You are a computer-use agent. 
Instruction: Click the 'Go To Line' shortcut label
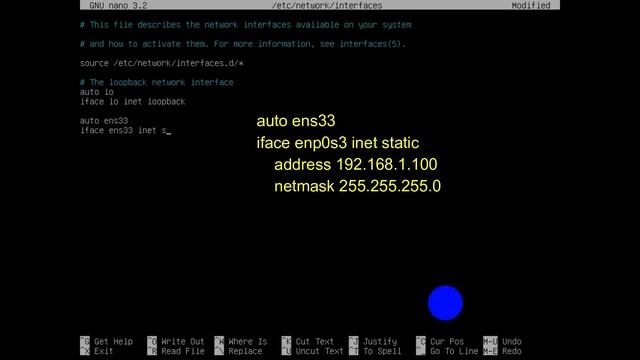coord(454,351)
